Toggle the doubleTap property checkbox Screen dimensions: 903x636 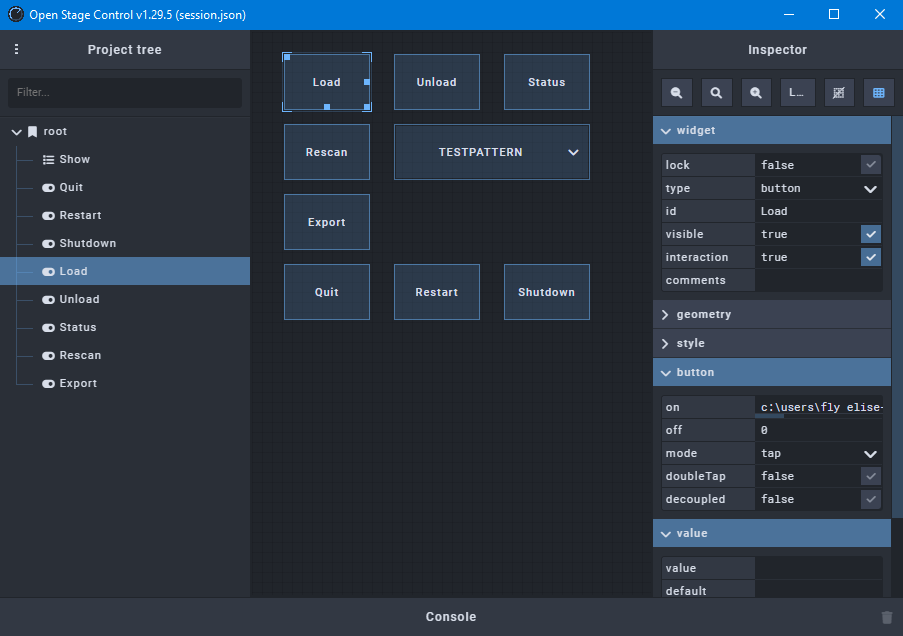(871, 476)
